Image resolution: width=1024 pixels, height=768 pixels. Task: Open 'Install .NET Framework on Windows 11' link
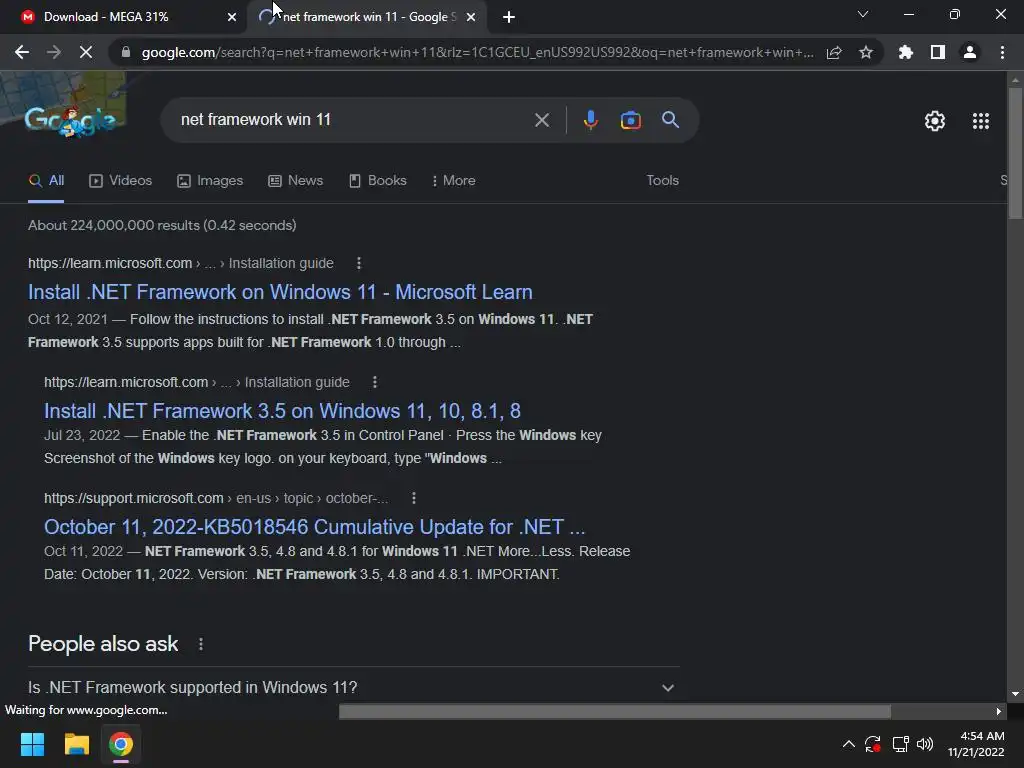[280, 292]
